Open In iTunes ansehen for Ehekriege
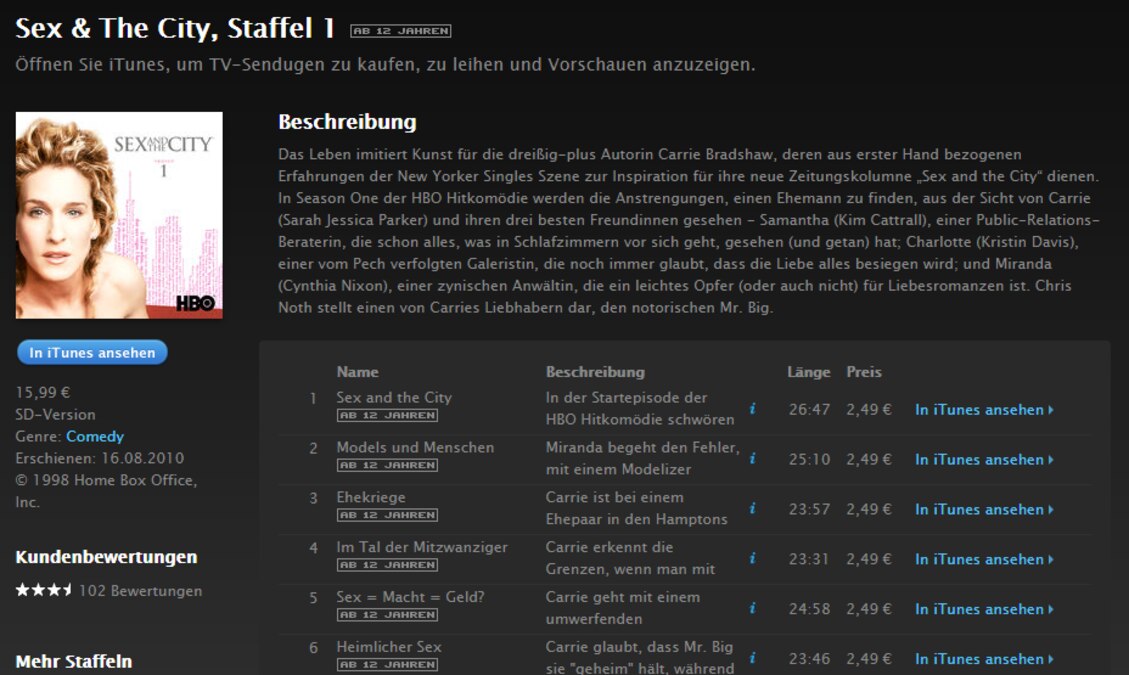The image size is (1129, 675). [x=984, y=509]
